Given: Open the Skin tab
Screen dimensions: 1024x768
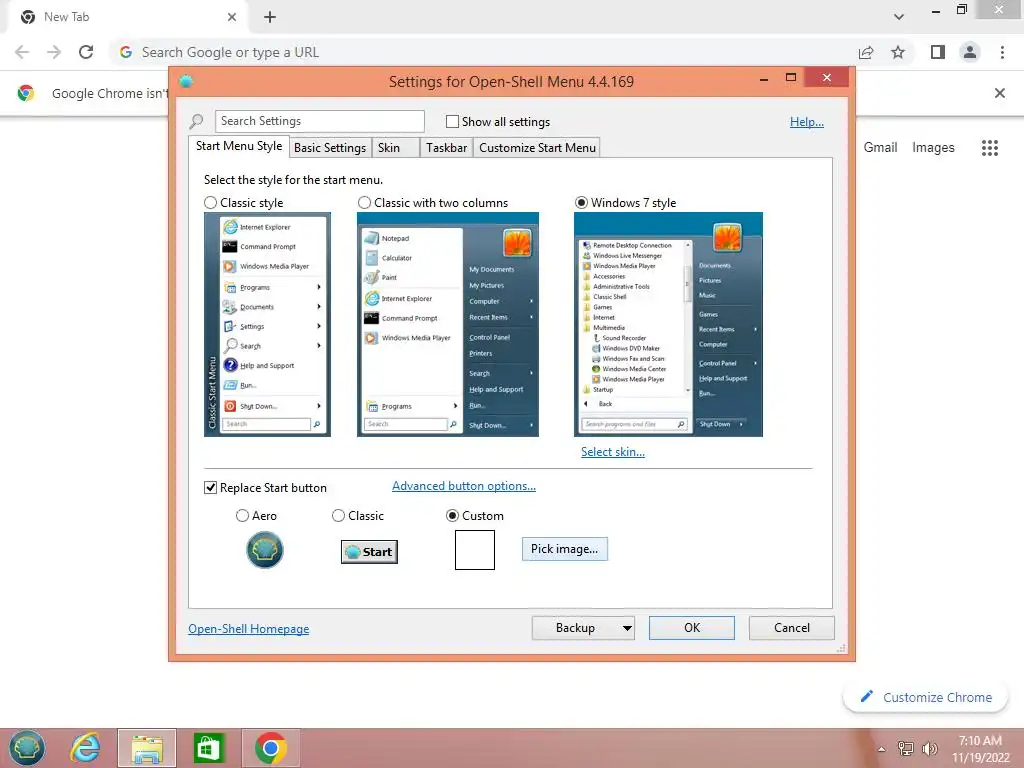Looking at the screenshot, I should click(x=396, y=148).
